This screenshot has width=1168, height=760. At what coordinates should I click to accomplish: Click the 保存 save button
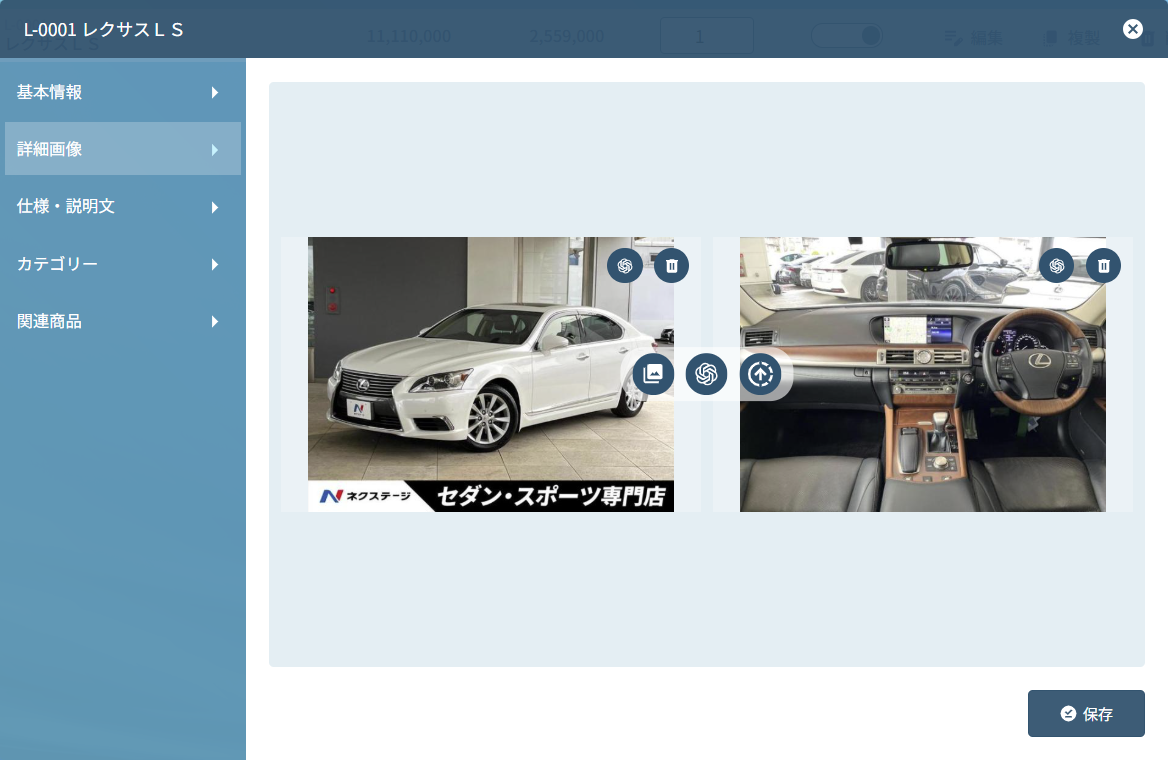[1086, 714]
